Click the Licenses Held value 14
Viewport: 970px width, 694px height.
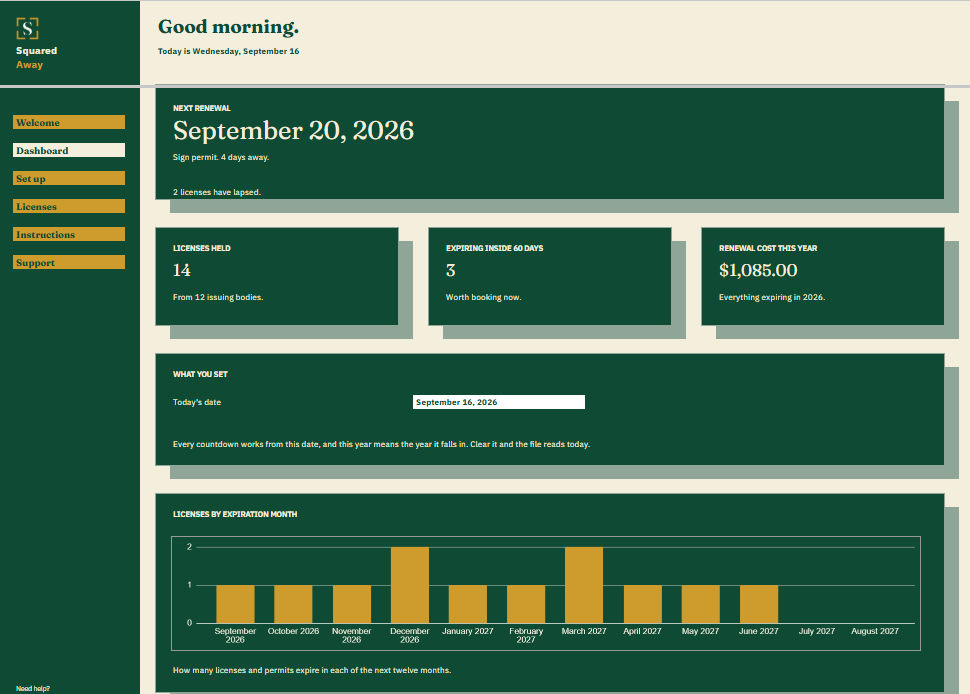182,270
